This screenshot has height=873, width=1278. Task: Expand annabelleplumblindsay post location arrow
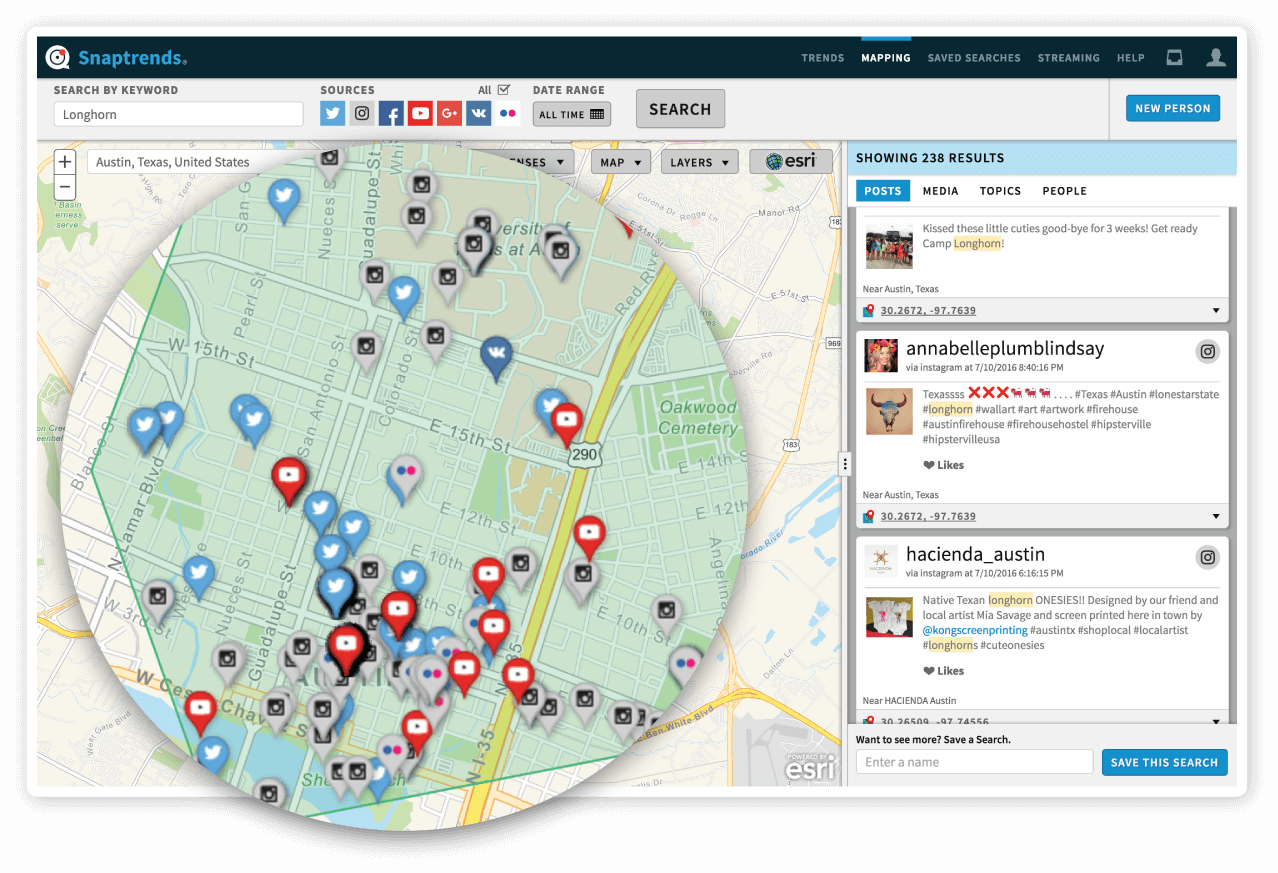click(x=1216, y=517)
